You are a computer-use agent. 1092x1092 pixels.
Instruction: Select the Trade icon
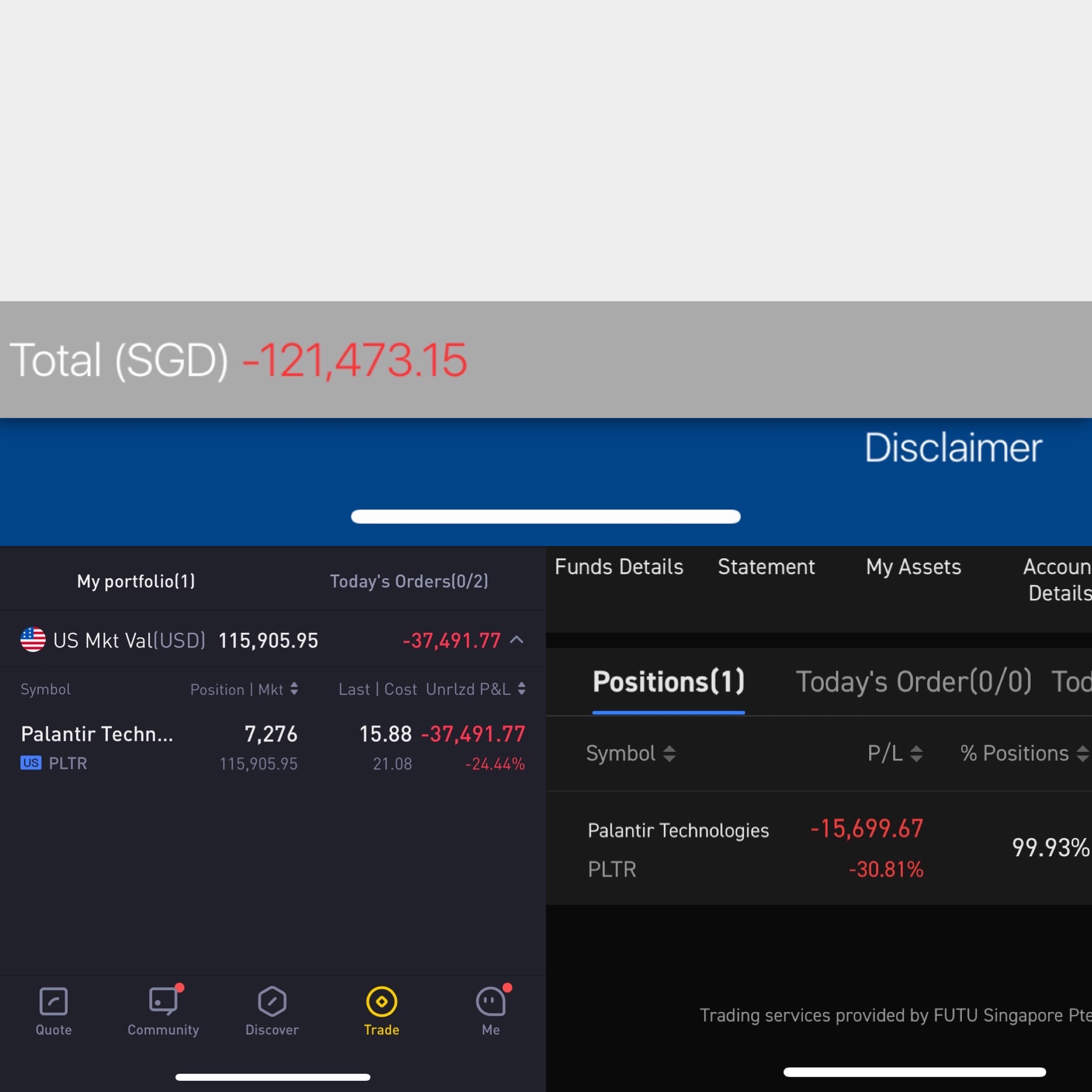pyautogui.click(x=382, y=1001)
